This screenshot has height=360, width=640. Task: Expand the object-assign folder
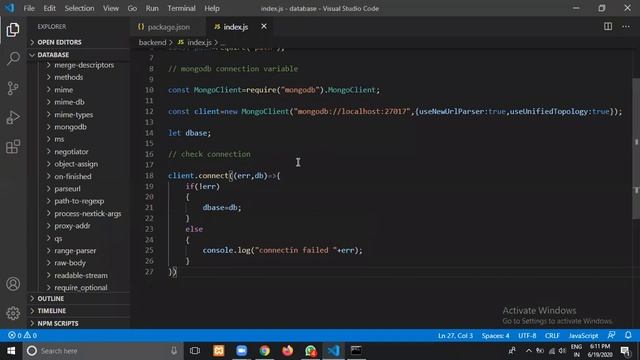point(76,164)
